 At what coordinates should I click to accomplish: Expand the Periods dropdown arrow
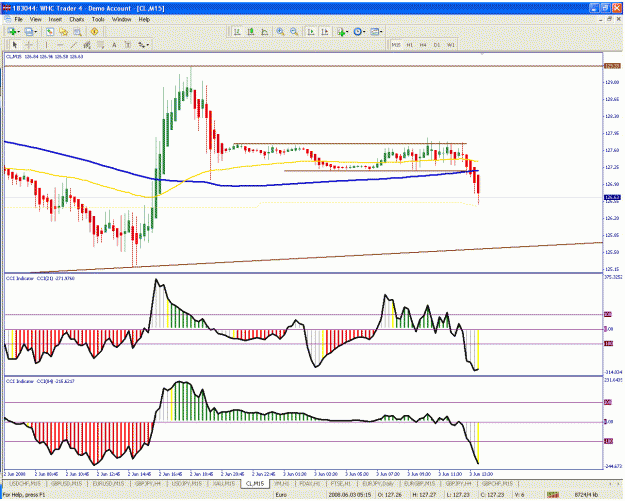coord(364,31)
